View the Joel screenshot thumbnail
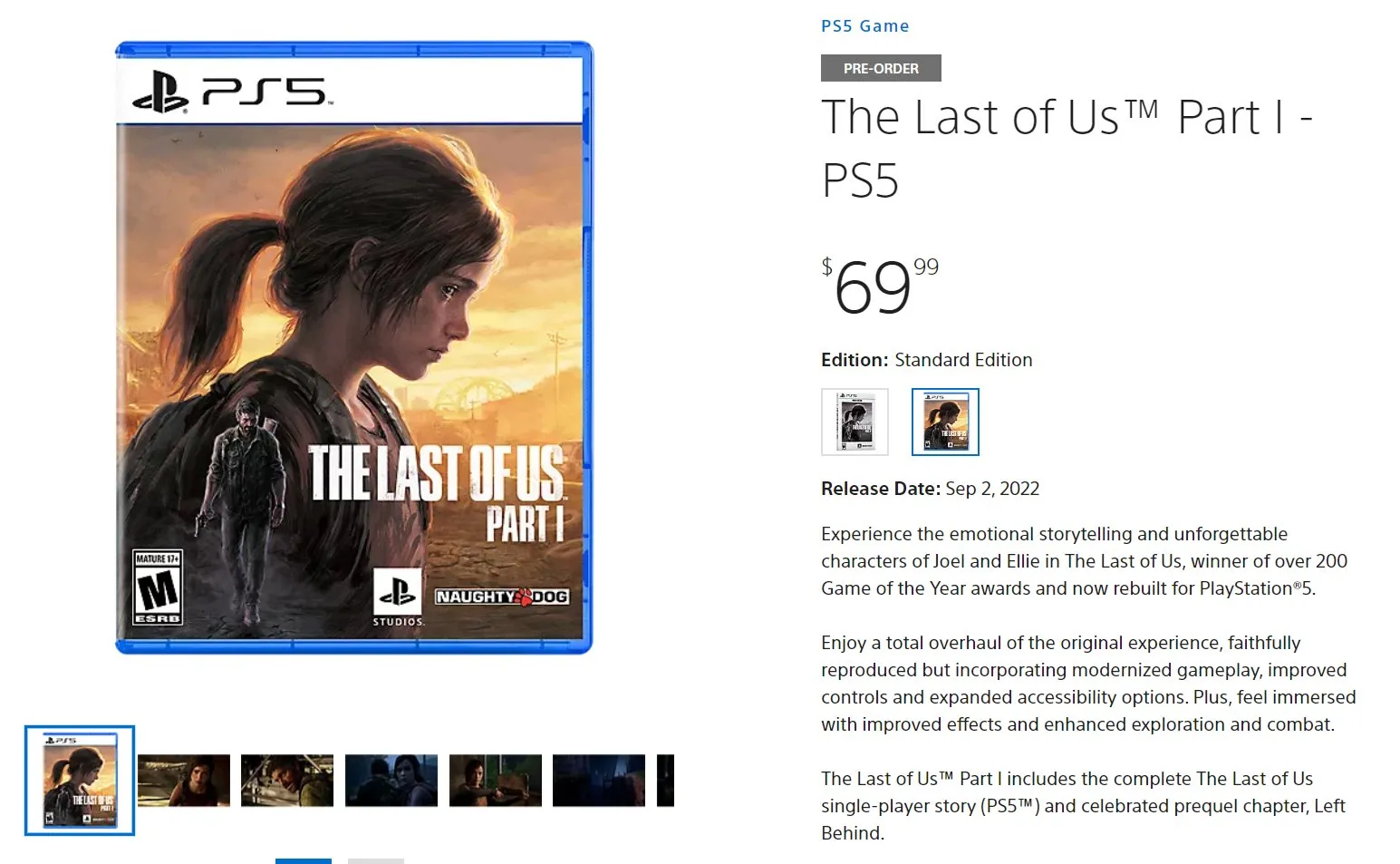This screenshot has width=1400, height=864. [287, 781]
